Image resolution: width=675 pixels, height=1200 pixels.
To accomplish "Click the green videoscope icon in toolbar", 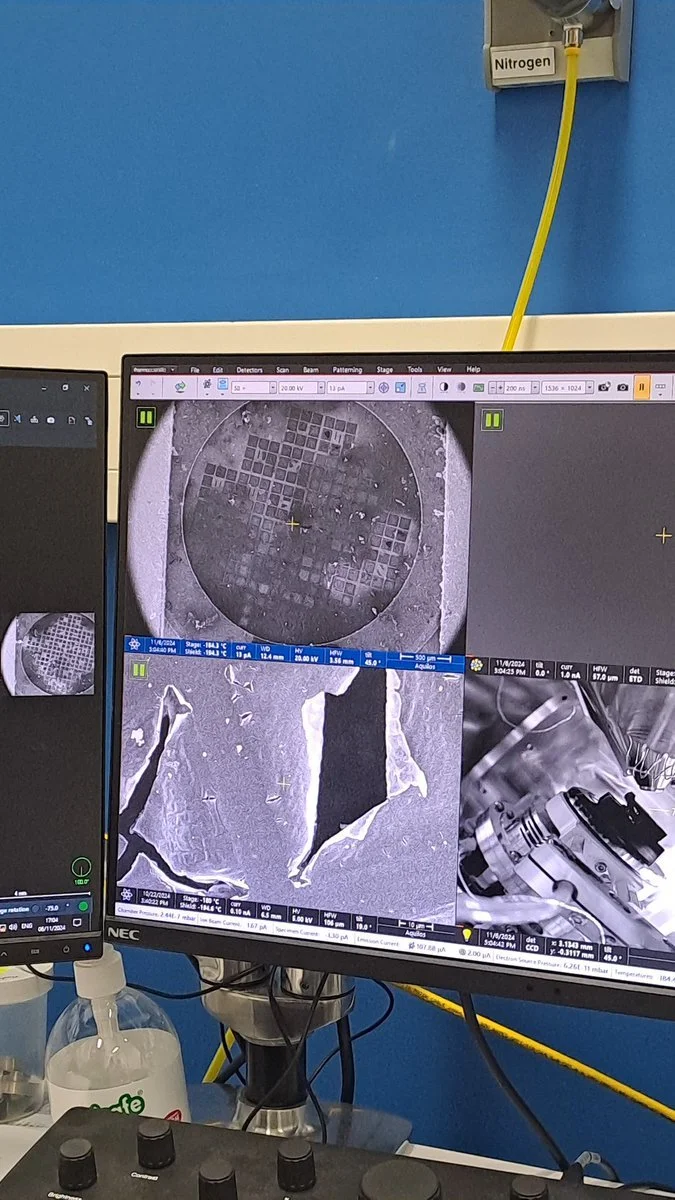I will click(x=478, y=387).
